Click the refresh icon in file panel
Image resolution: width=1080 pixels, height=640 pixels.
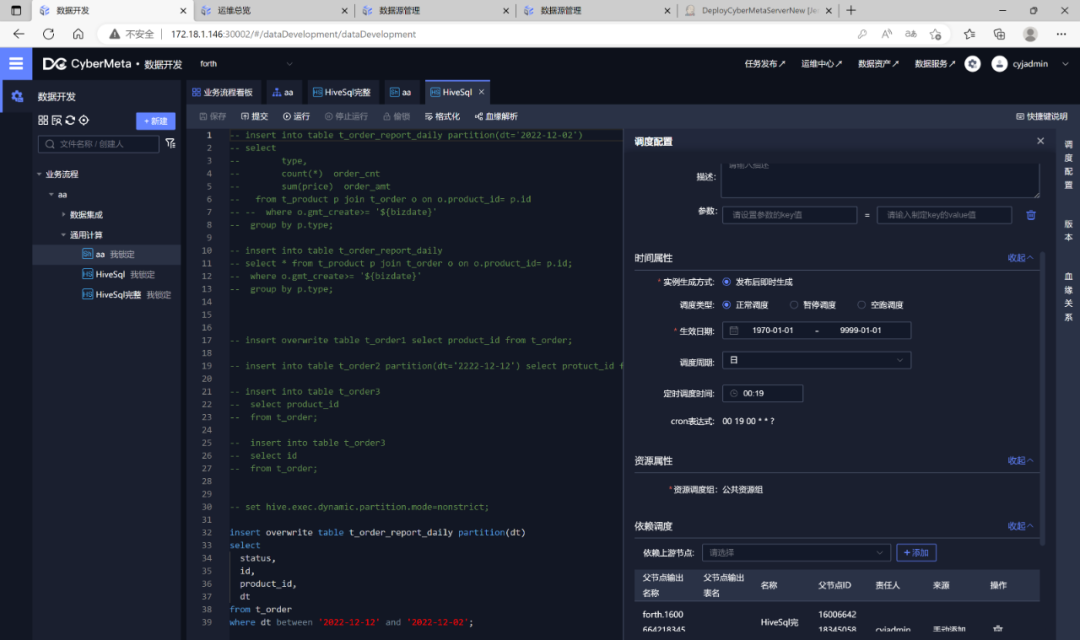coord(70,120)
